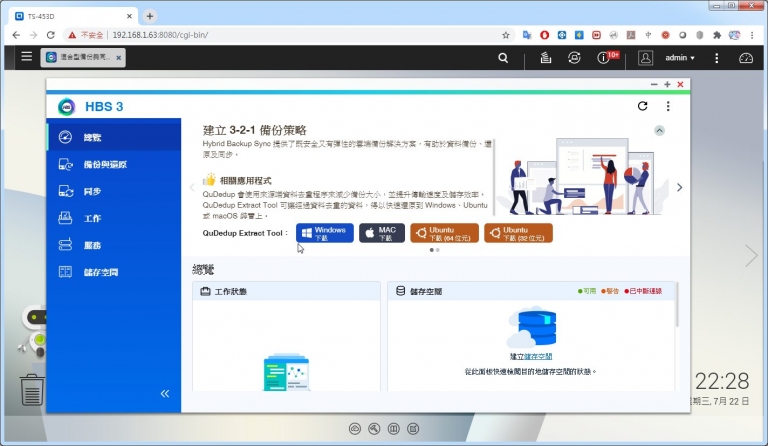Open QTS search magnifier icon

[x=503, y=58]
